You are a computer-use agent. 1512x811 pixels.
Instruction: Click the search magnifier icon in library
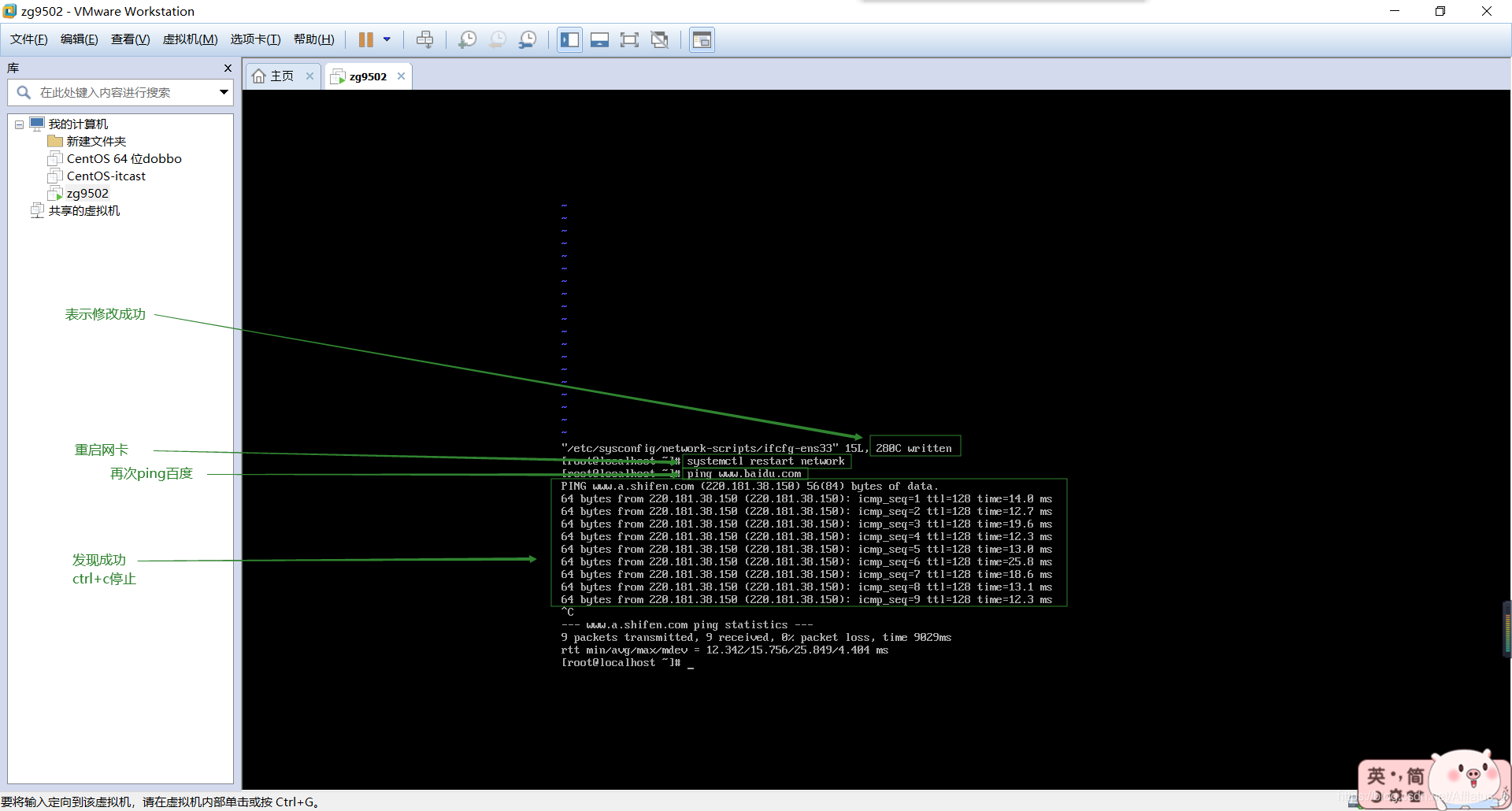[24, 93]
